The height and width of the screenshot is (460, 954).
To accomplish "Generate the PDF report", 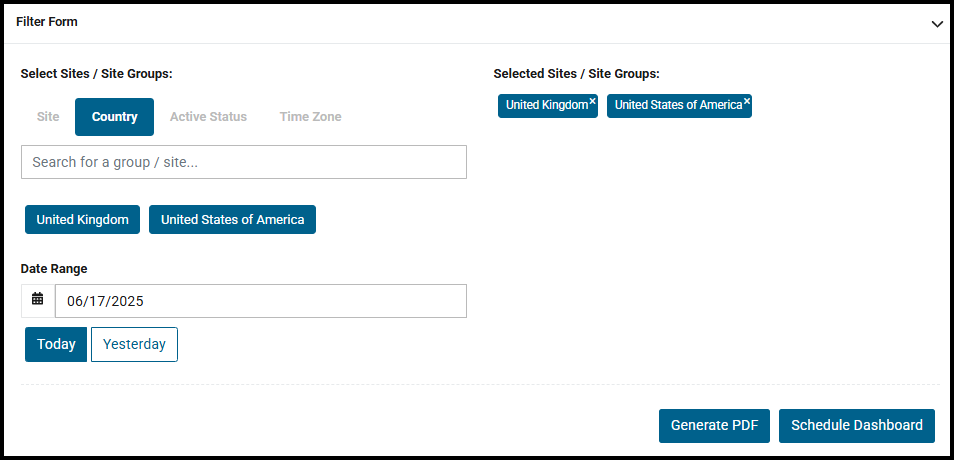I will pyautogui.click(x=714, y=425).
